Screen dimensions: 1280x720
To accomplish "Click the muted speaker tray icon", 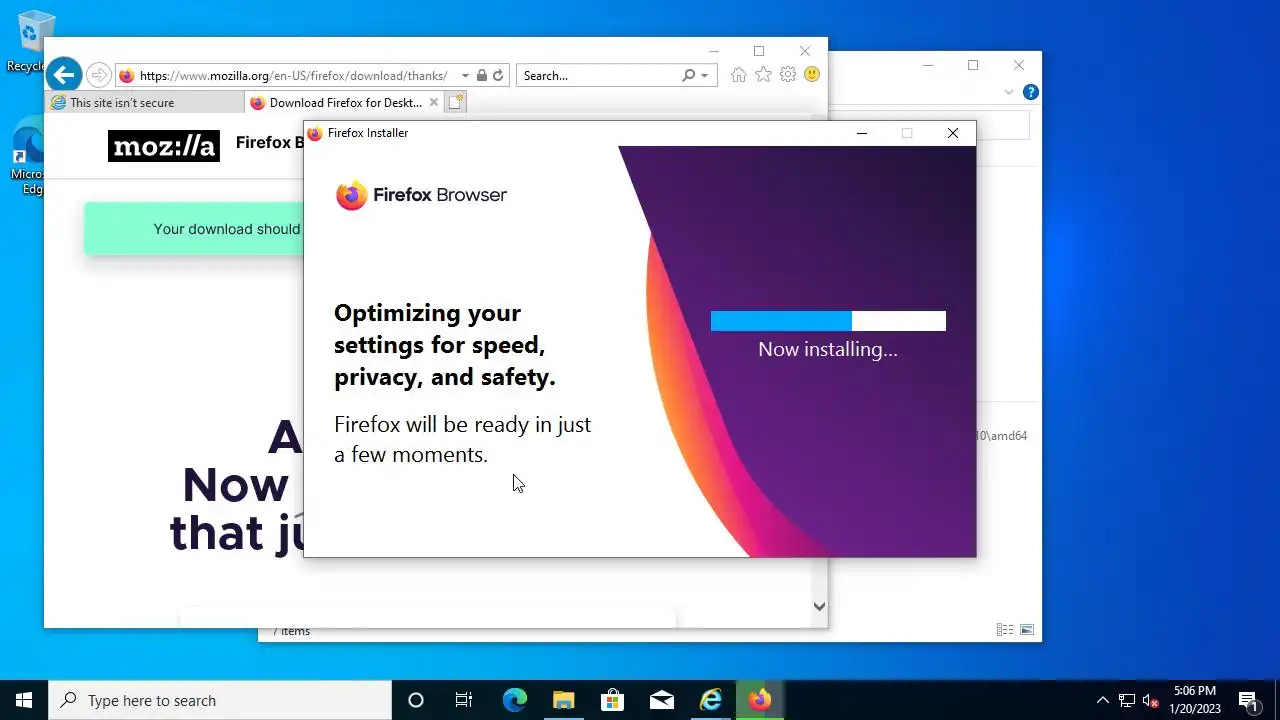I will click(1151, 700).
